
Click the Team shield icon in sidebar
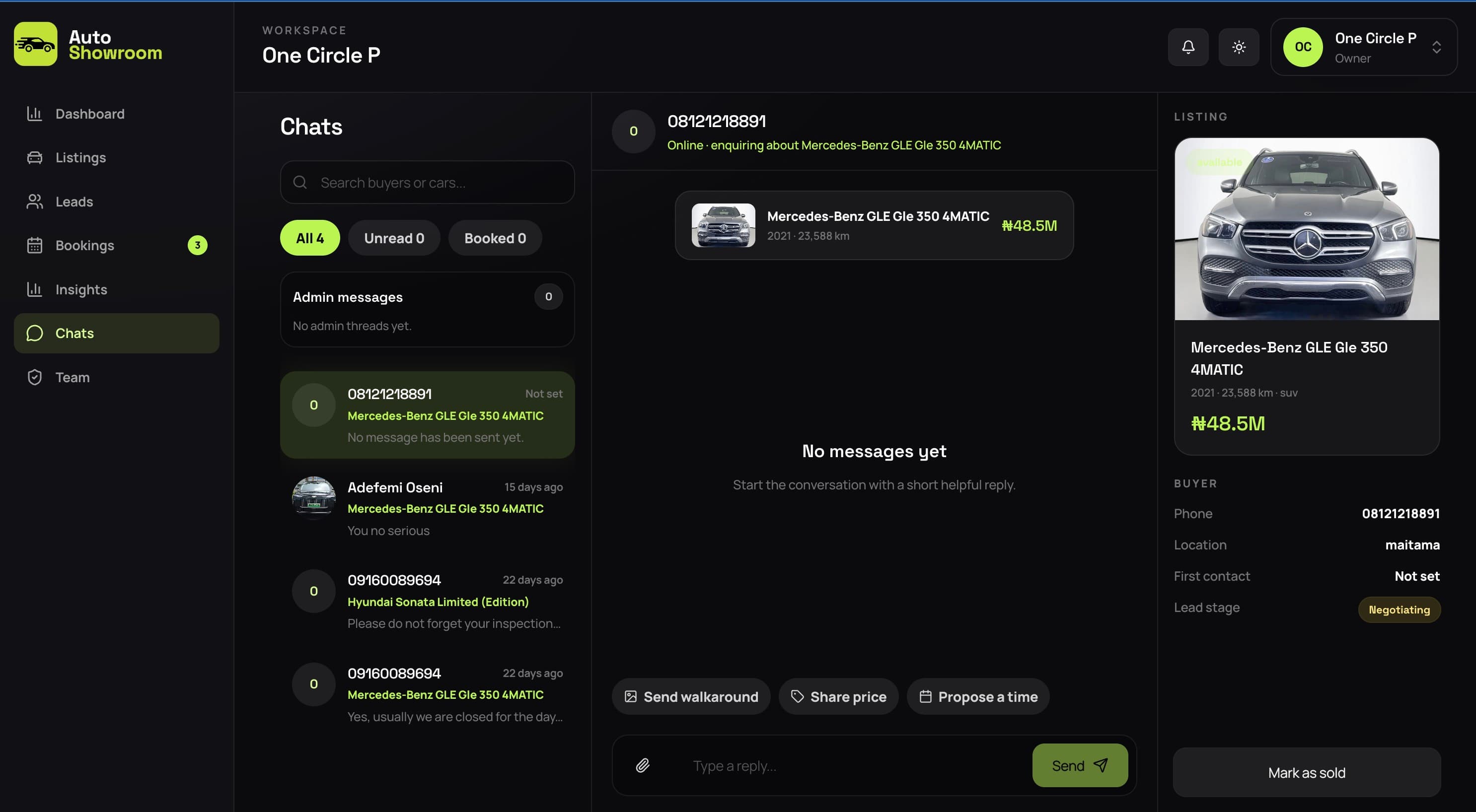34,377
